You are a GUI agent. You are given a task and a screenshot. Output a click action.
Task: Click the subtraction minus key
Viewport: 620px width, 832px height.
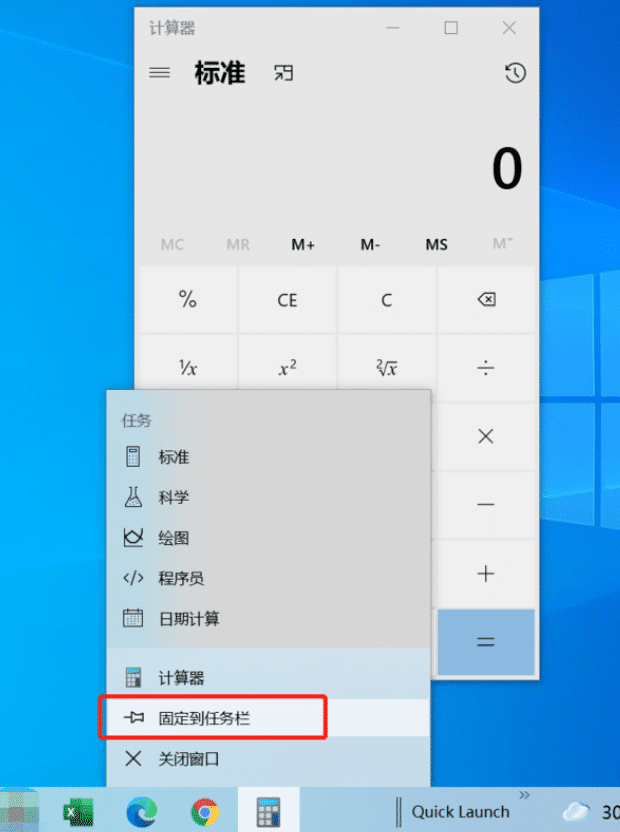click(486, 505)
